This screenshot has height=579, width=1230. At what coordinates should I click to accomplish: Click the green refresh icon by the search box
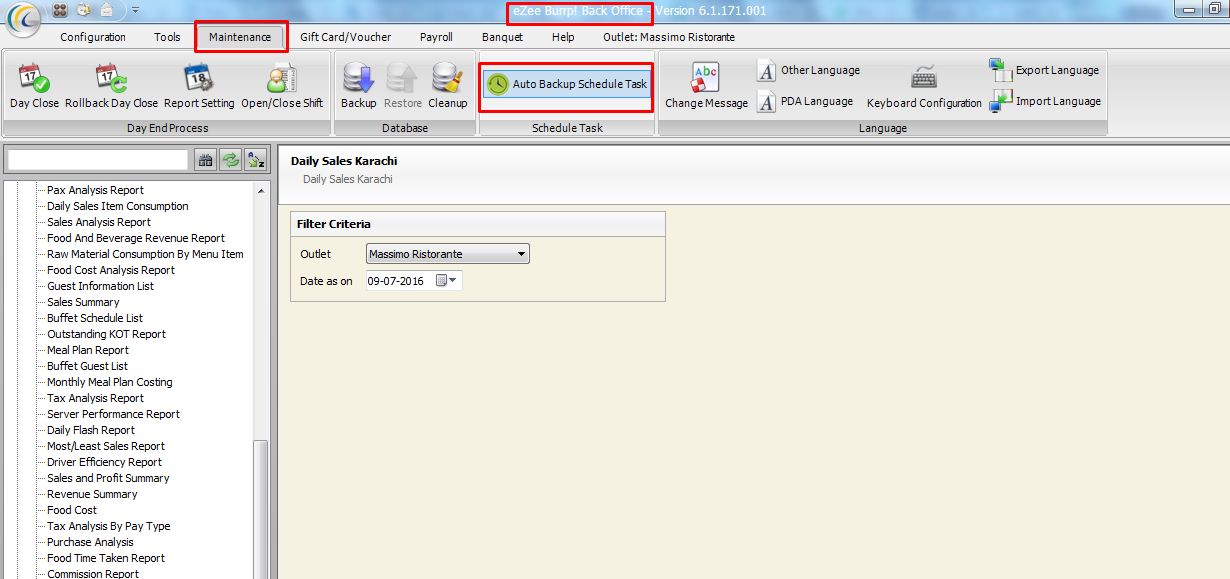(x=231, y=160)
